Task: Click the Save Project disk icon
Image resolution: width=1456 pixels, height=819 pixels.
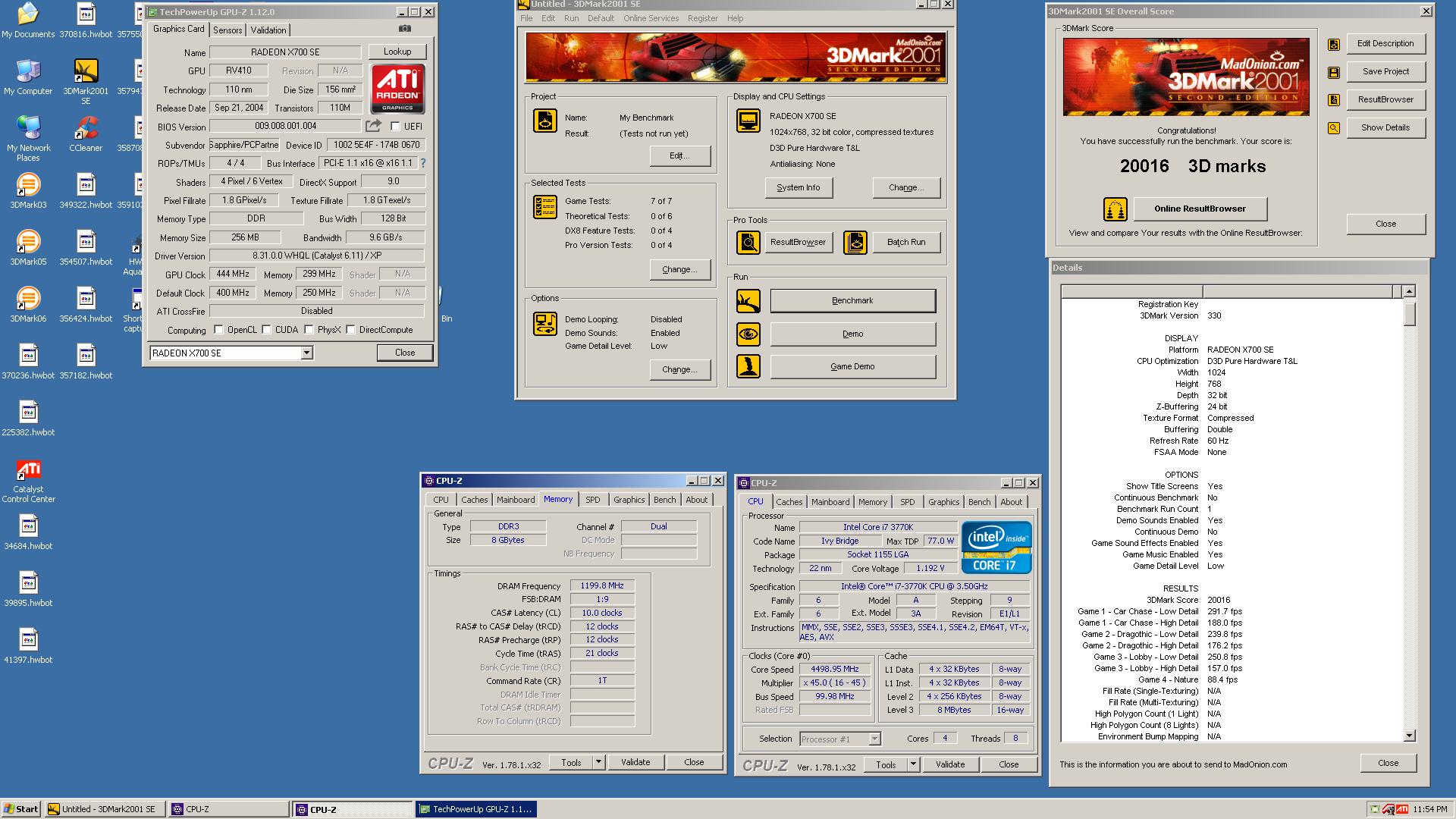Action: click(x=1334, y=73)
